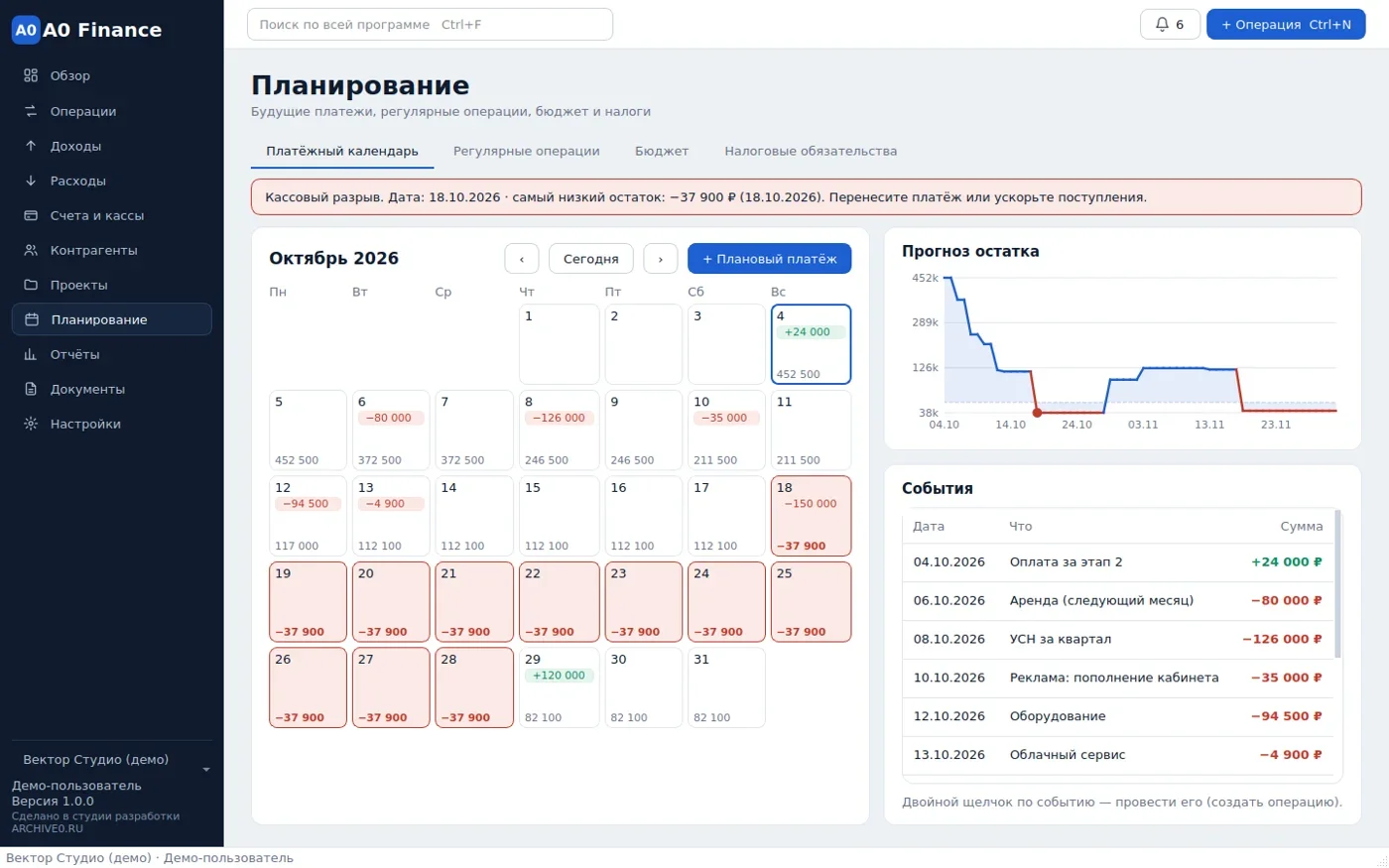1389x868 pixels.
Task: Click the red low-point marker on forecast chart
Action: (1037, 412)
